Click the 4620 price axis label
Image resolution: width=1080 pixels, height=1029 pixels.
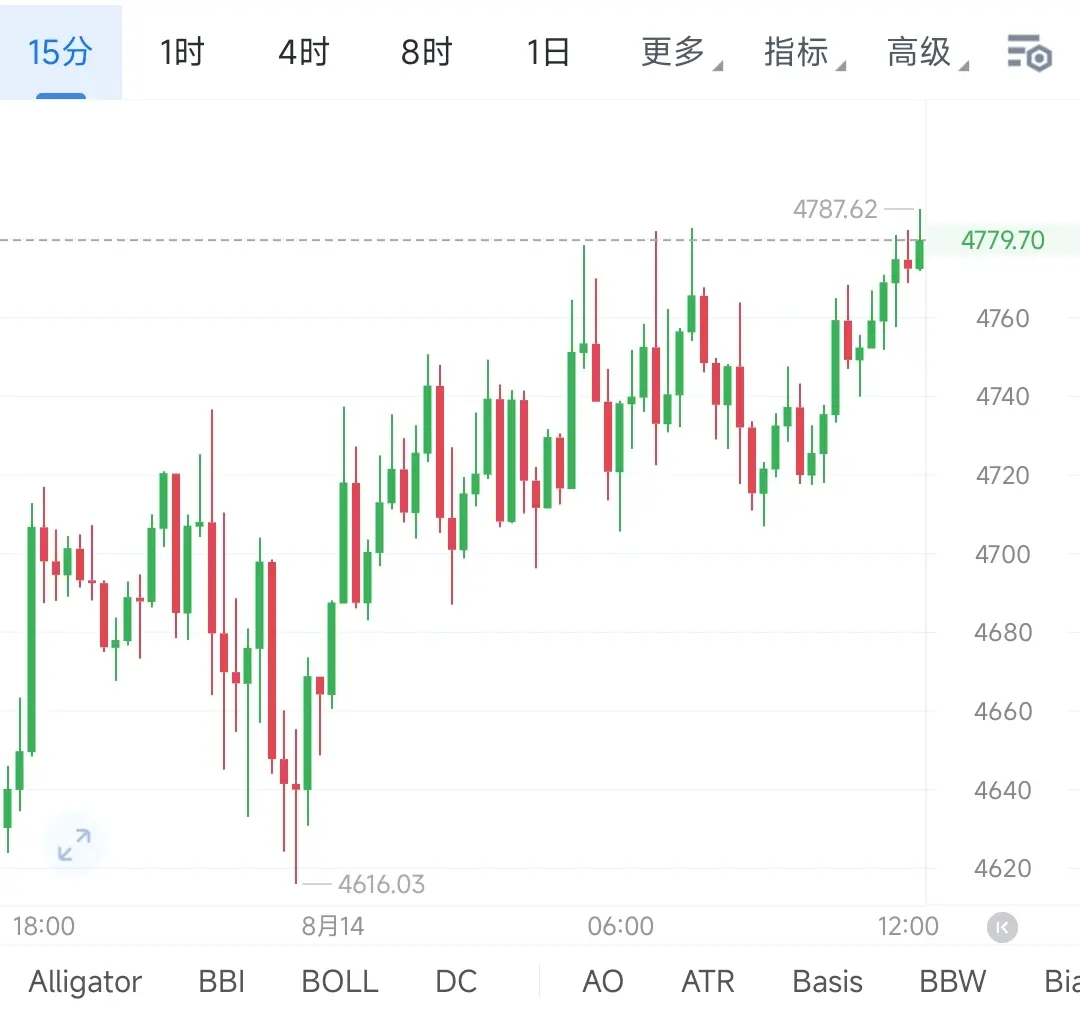pyautogui.click(x=1003, y=869)
